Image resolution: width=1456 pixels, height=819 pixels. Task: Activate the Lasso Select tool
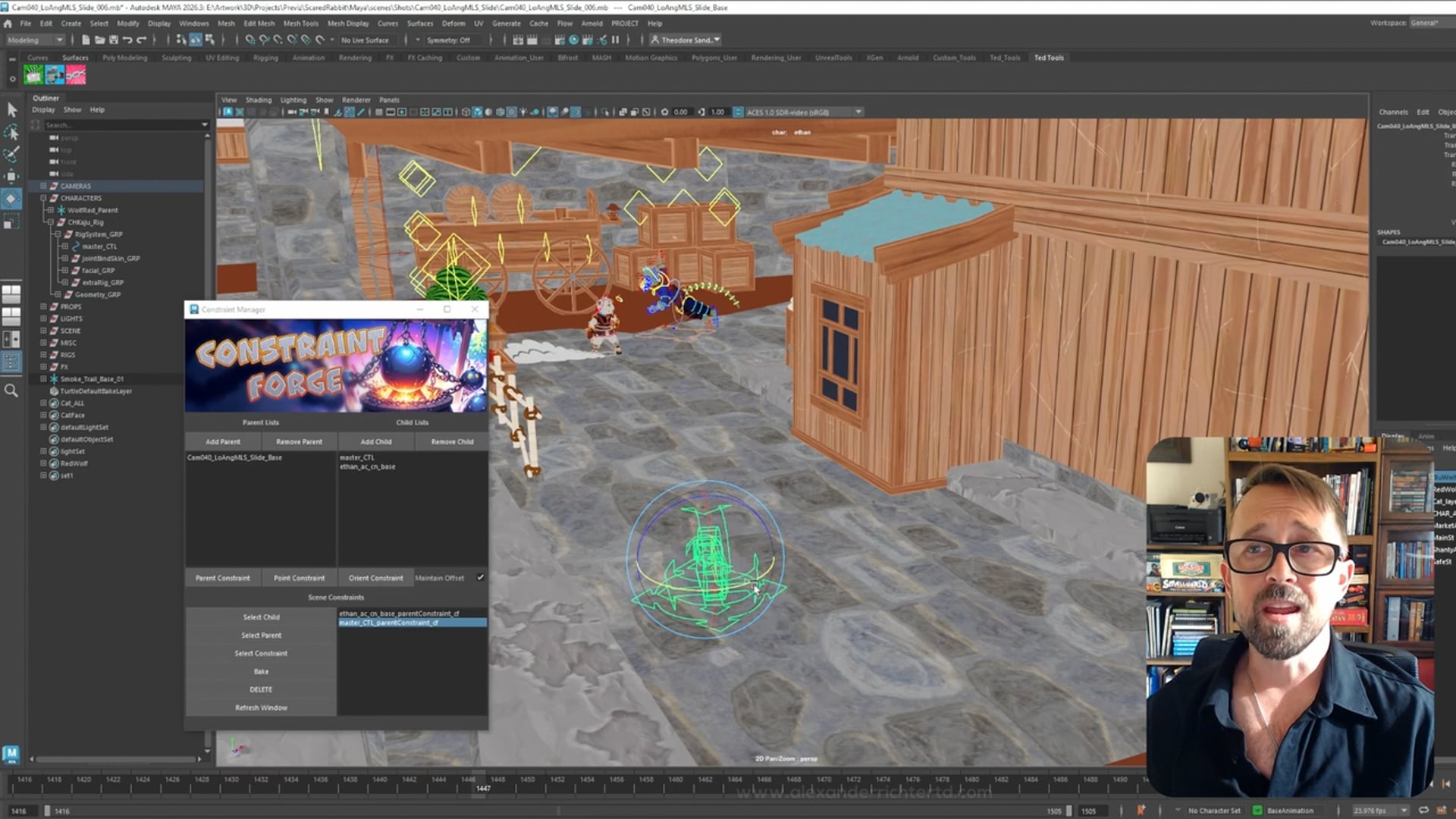pyautogui.click(x=11, y=133)
